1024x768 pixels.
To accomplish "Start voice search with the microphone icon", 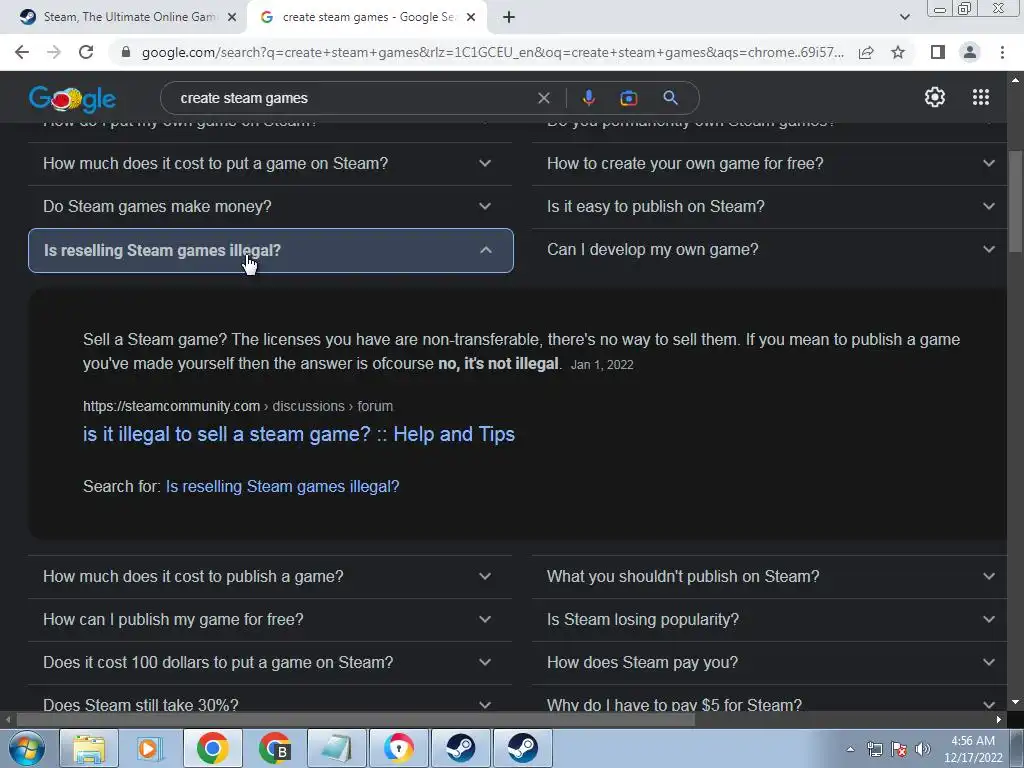I will [x=588, y=98].
